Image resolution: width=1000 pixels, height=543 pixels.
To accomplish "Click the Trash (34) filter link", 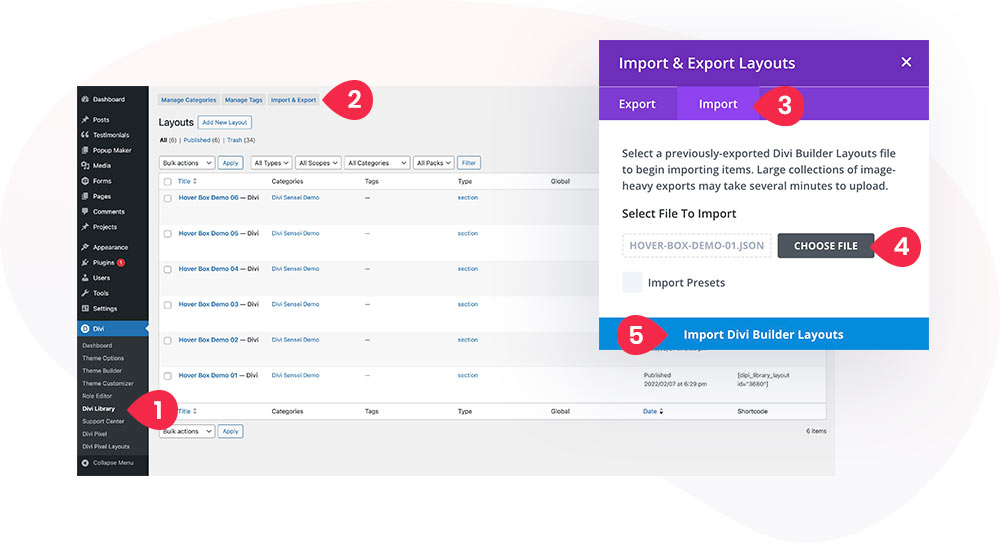I will [x=240, y=140].
